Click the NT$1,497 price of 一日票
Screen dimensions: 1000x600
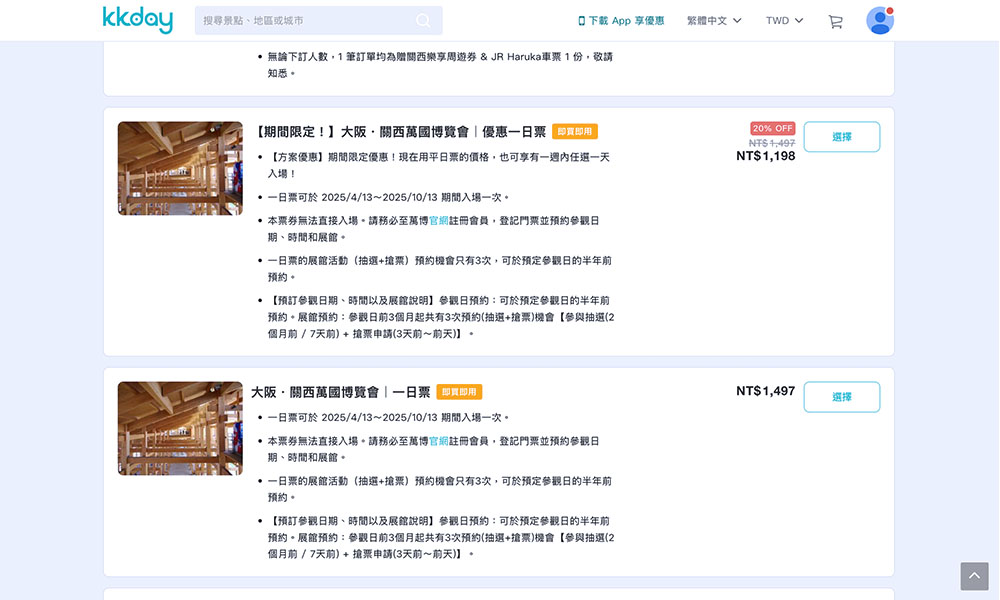(x=765, y=391)
